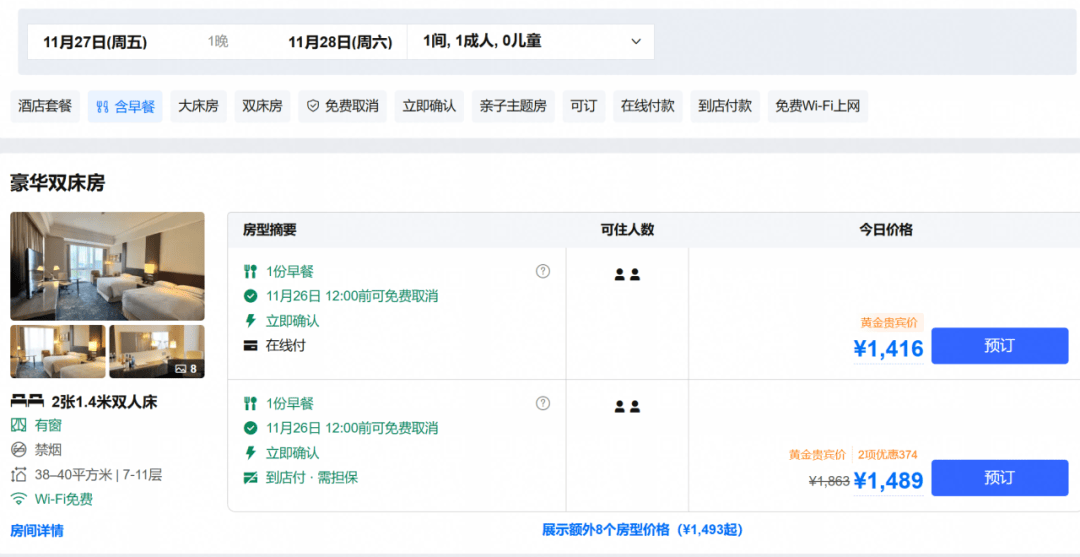Image resolution: width=1080 pixels, height=557 pixels.
Task: Enable the 免费取消 filter
Action: [x=342, y=107]
